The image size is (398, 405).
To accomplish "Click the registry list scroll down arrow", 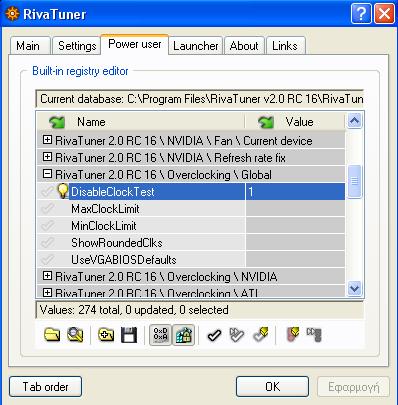I will point(354,288).
